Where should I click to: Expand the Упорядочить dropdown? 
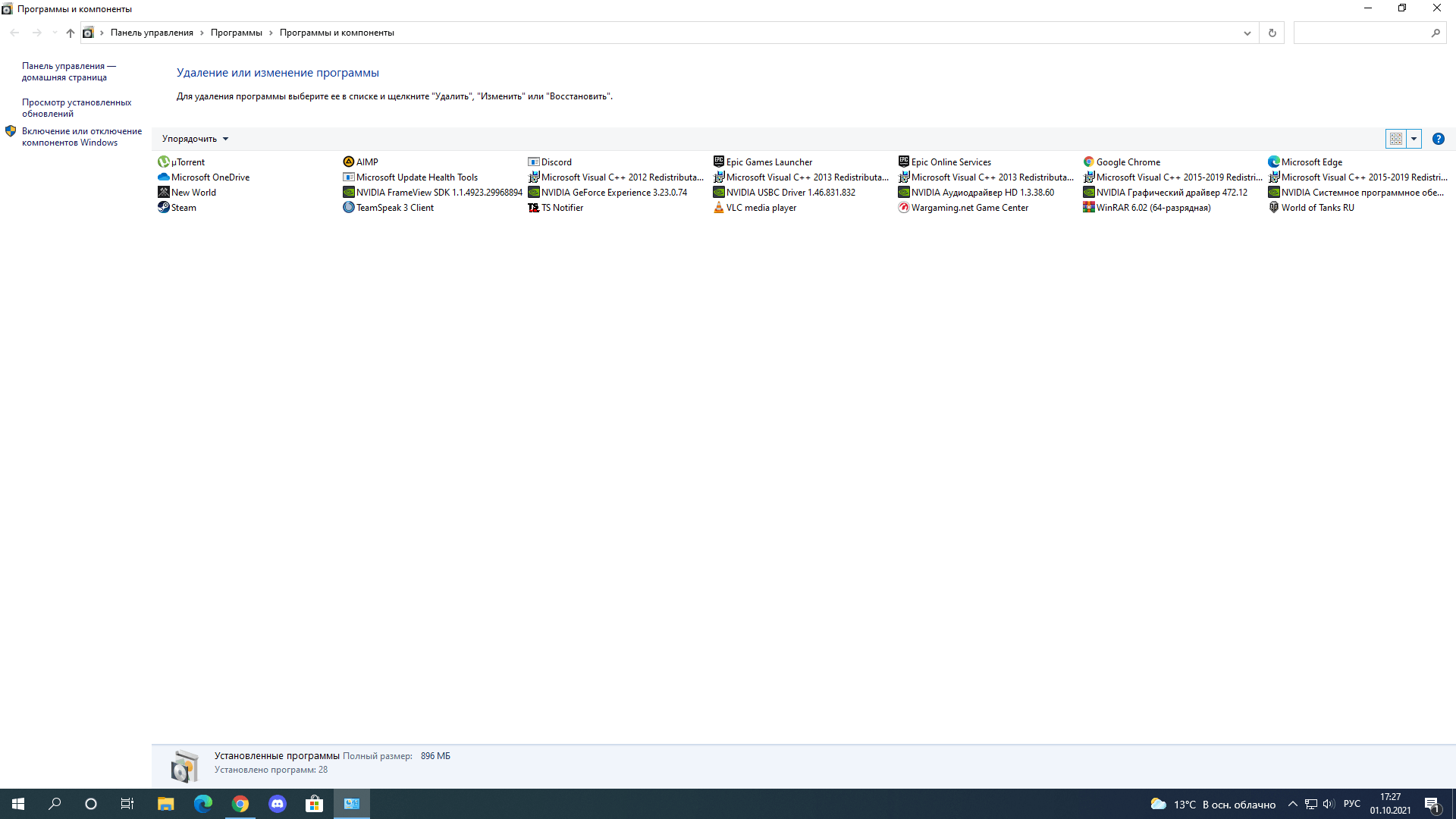(195, 139)
